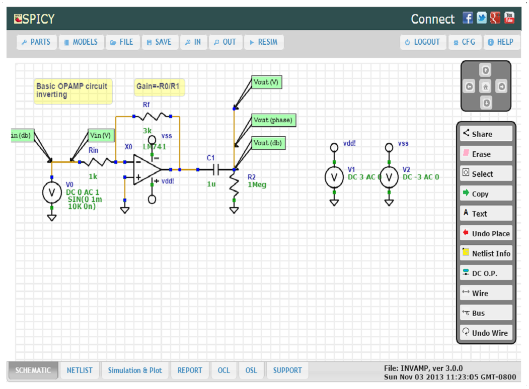Screen dimensions: 529x389
Task: Open the Twitter icon
Action: pyautogui.click(x=481, y=18)
